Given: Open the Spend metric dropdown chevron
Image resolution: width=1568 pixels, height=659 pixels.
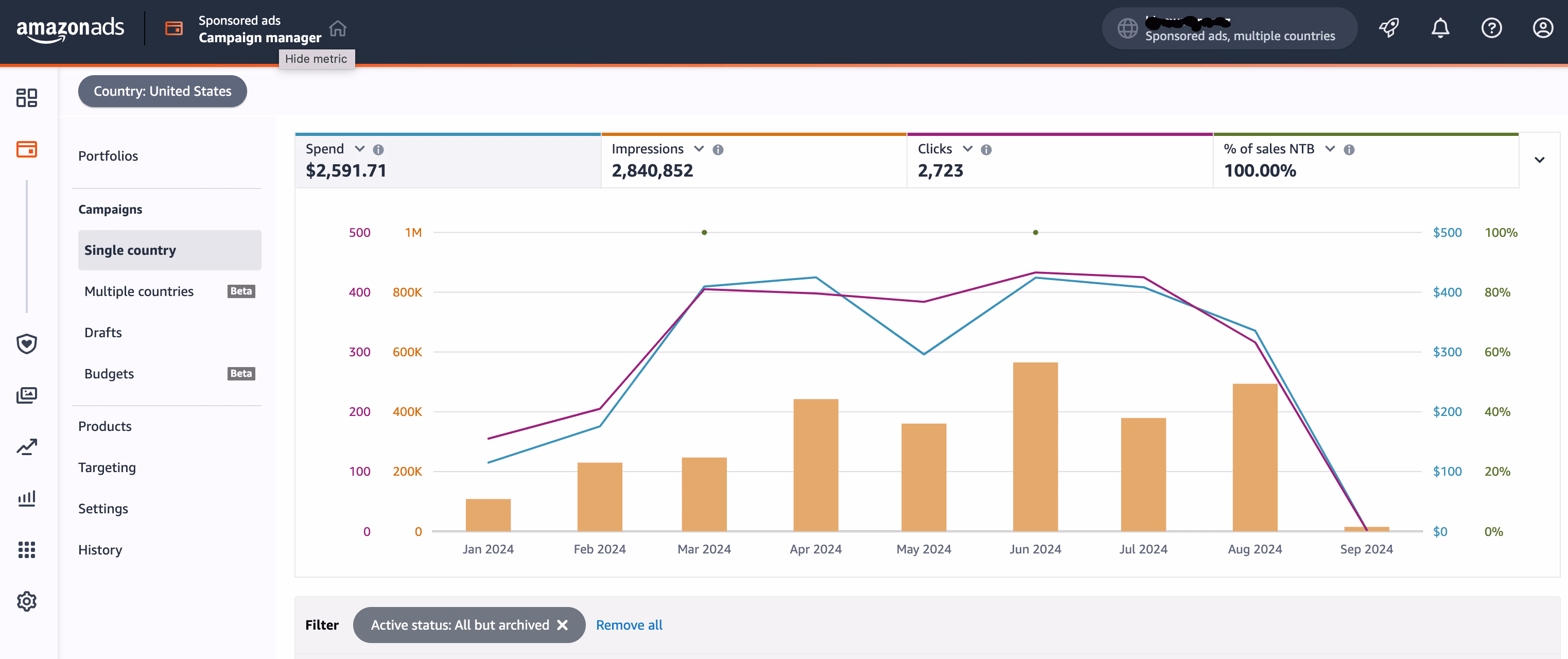Looking at the screenshot, I should pos(360,149).
